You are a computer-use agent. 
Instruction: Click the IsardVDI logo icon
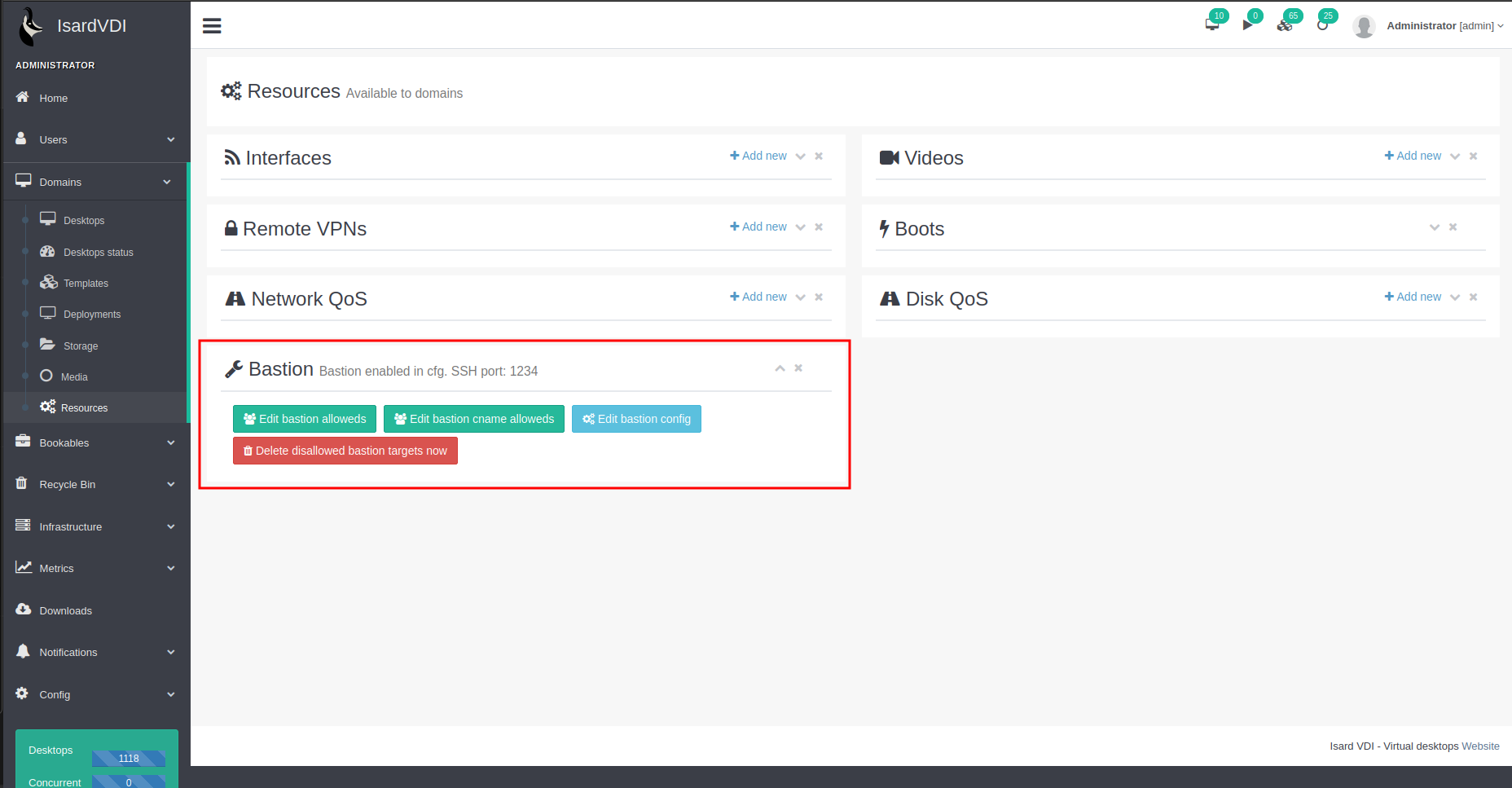(32, 26)
